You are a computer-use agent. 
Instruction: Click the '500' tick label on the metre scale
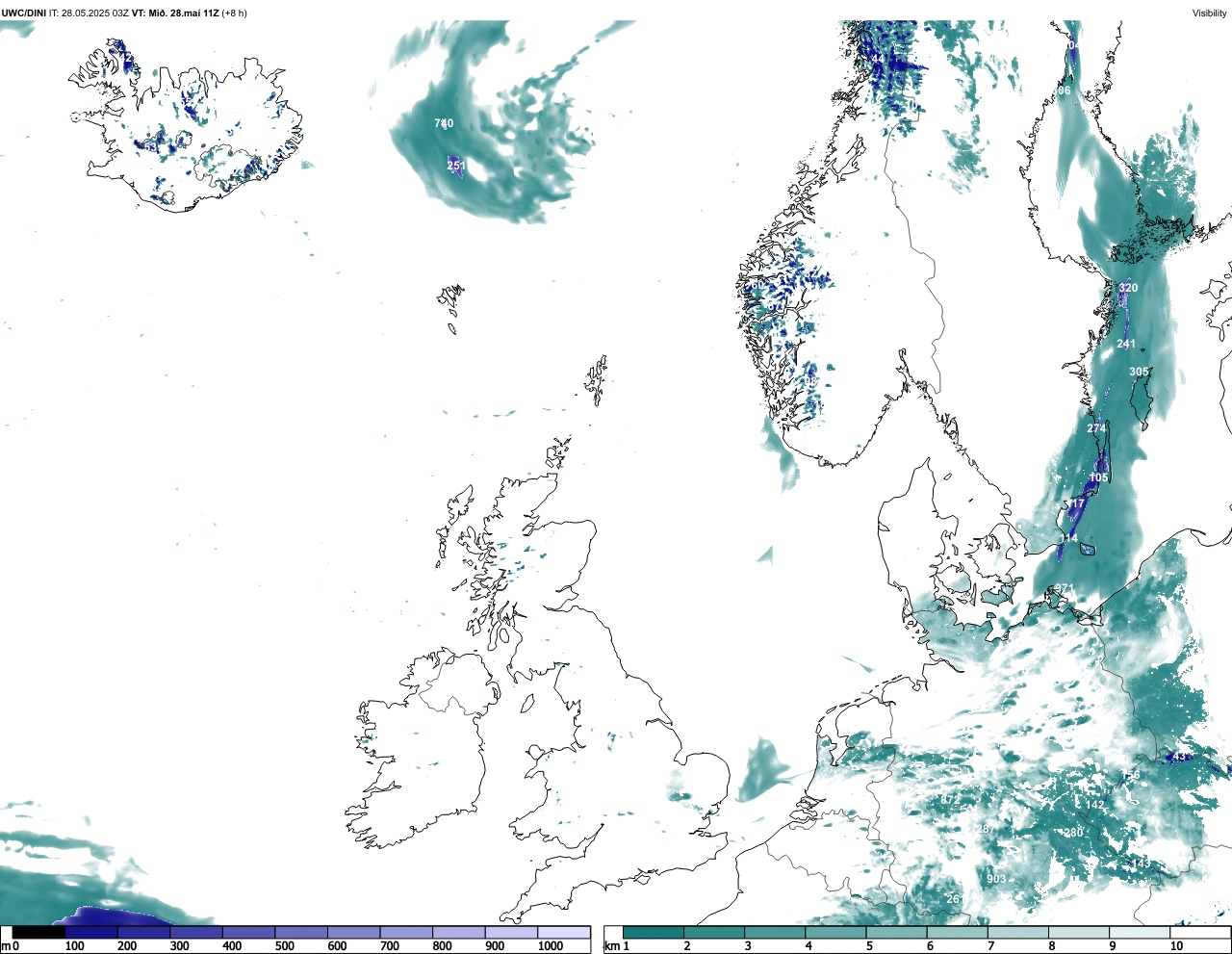[x=284, y=946]
